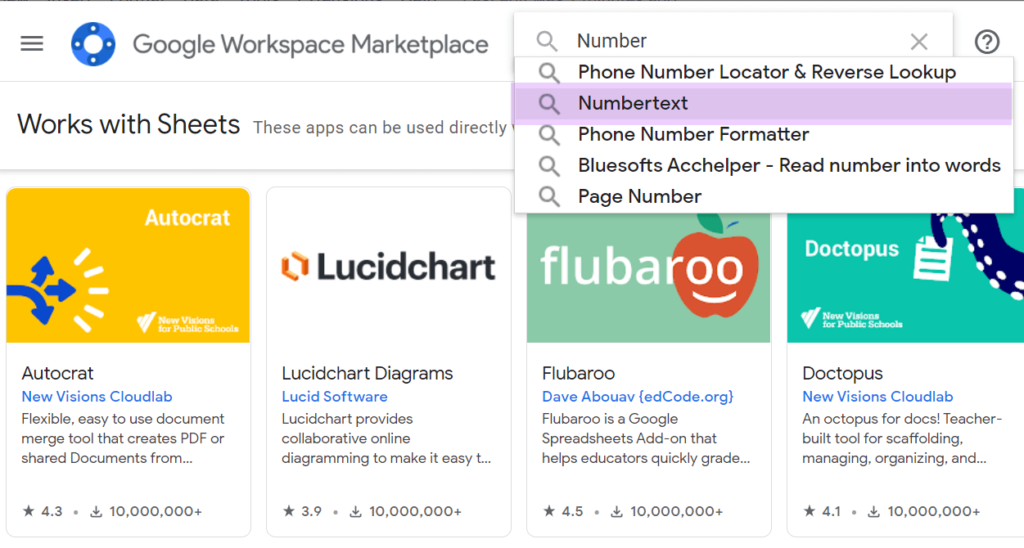Viewport: 1024px width, 548px height.
Task: Click magnifier icon beside Phone Number Formatter
Action: [x=549, y=135]
